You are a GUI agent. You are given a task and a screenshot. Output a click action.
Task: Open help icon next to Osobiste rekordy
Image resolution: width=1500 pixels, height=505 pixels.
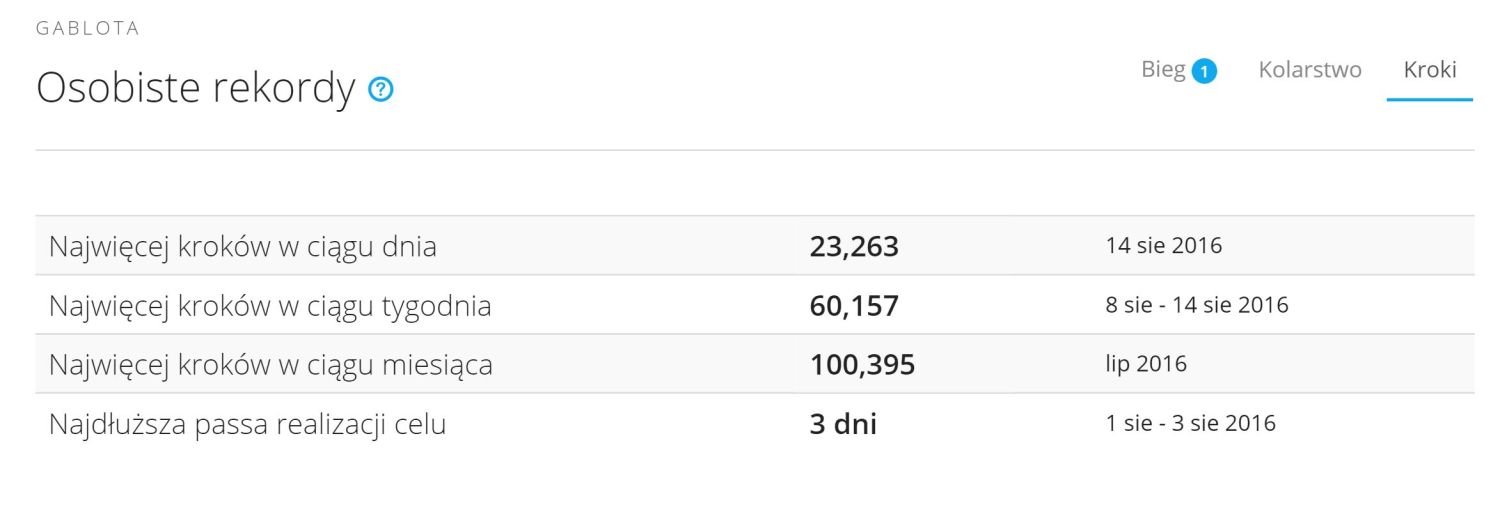click(x=381, y=90)
